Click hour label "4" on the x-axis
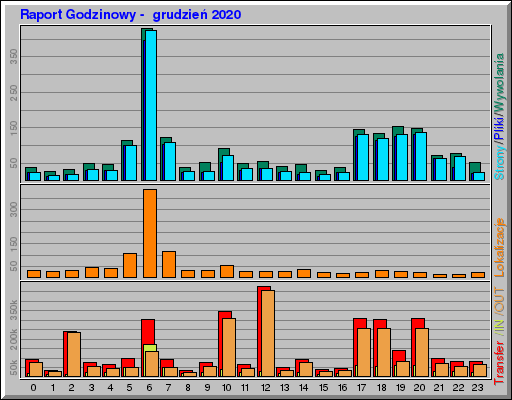The height and width of the screenshot is (400, 512). 110,388
